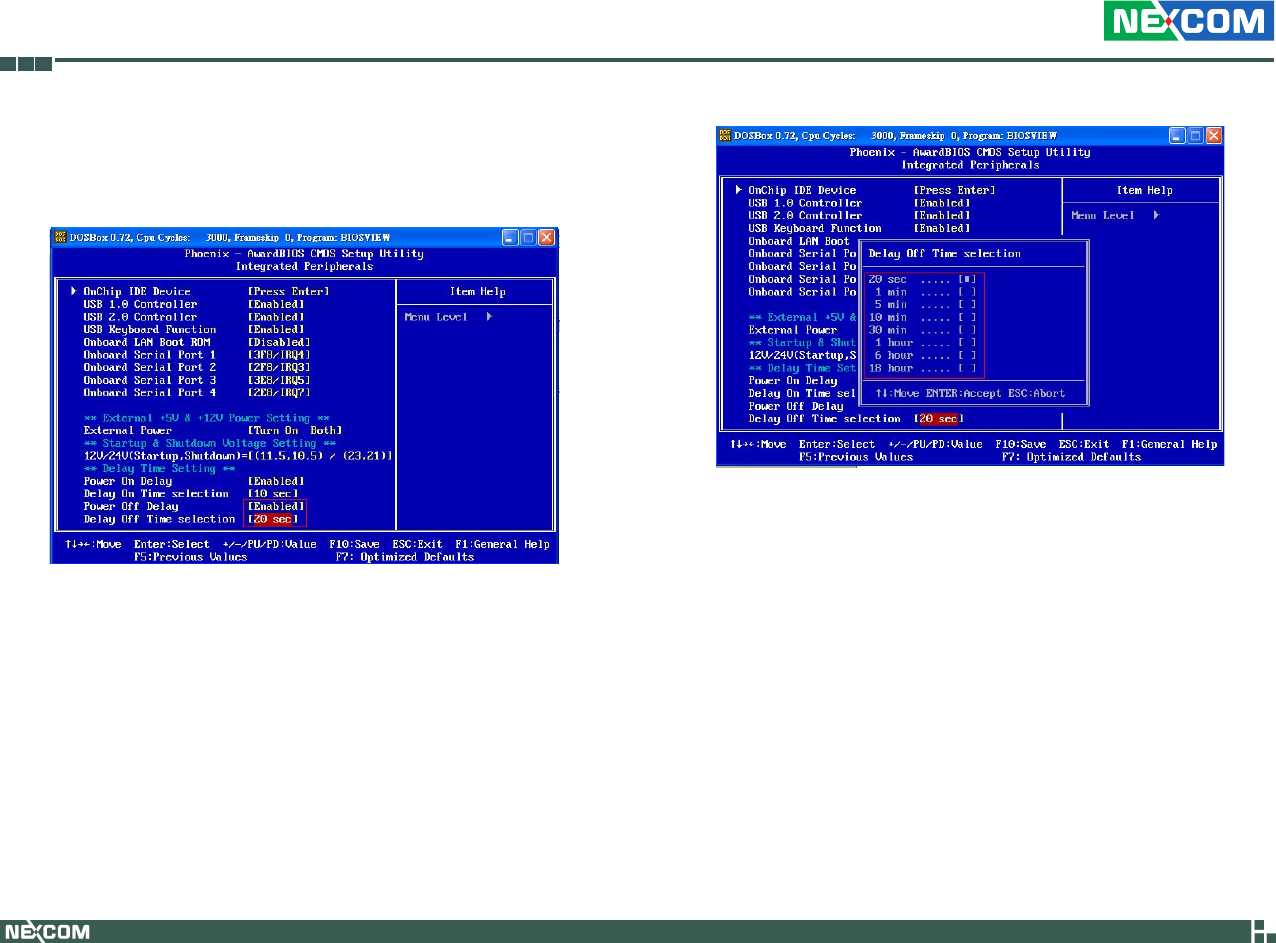The width and height of the screenshot is (1276, 943).
Task: Open the [Disabled] value of Onboard LAN Boot ROM
Action: click(279, 342)
